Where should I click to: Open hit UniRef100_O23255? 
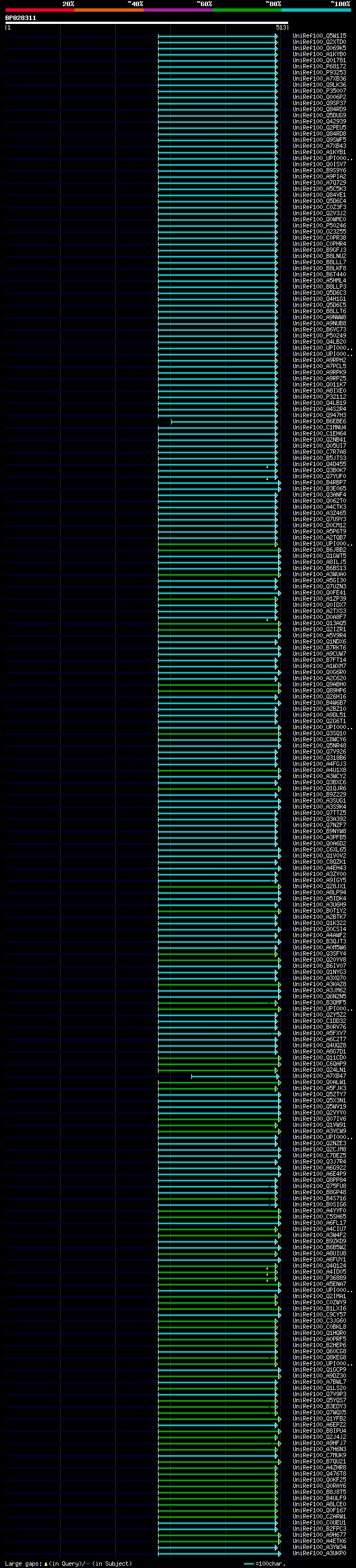[319, 232]
